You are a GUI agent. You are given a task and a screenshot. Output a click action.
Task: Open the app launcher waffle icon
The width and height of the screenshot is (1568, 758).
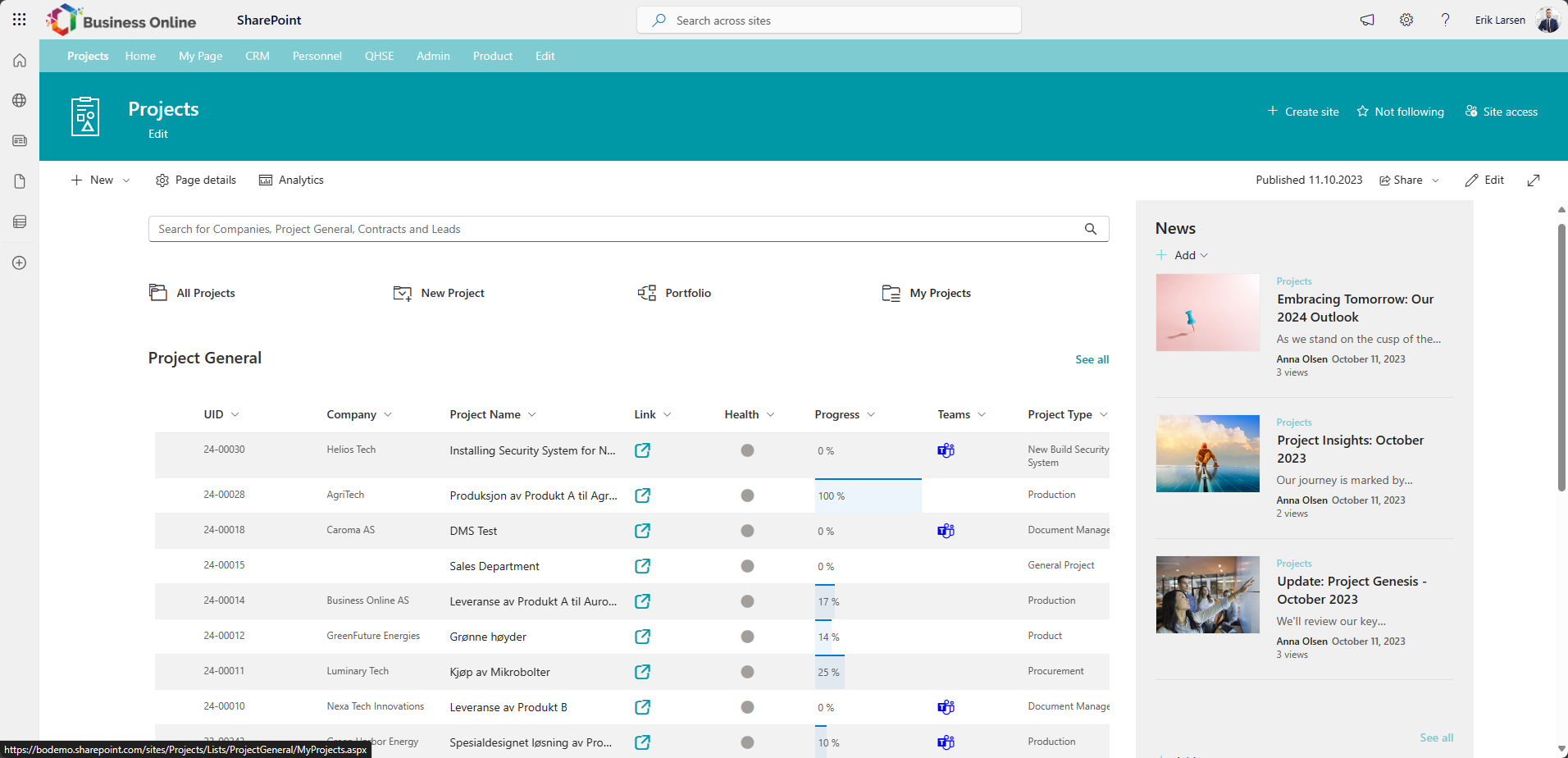coord(20,20)
